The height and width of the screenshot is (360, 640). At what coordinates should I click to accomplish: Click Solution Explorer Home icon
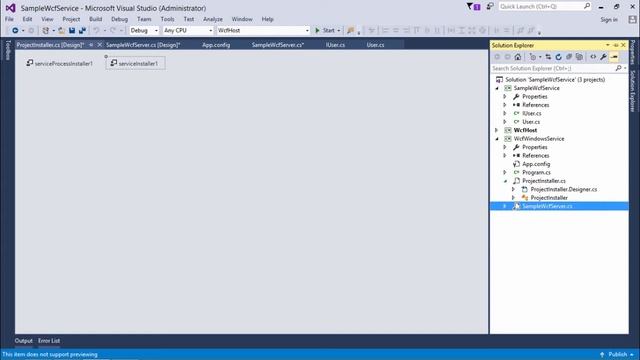tap(518, 57)
